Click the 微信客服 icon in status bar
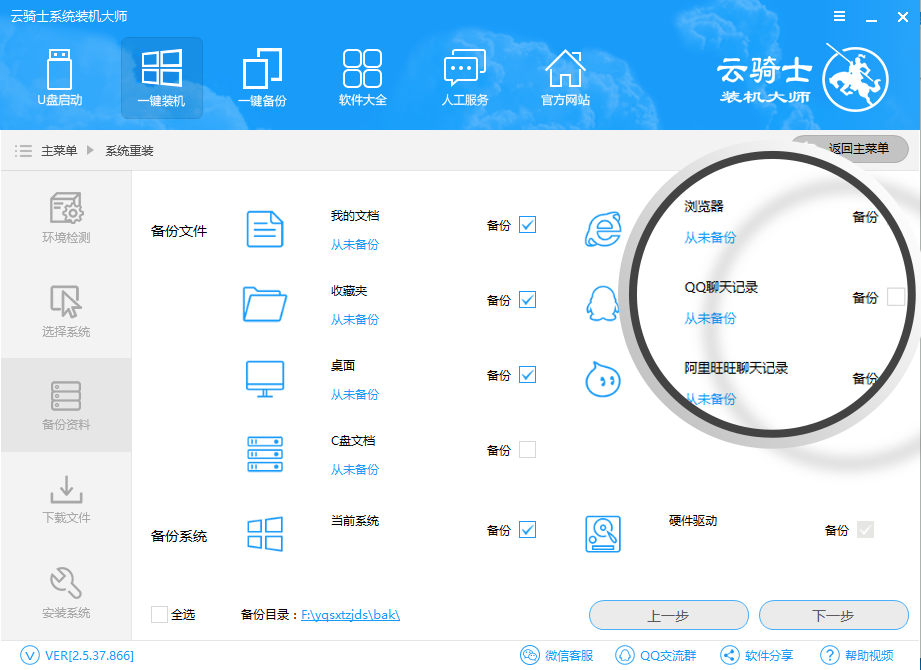 click(x=530, y=655)
